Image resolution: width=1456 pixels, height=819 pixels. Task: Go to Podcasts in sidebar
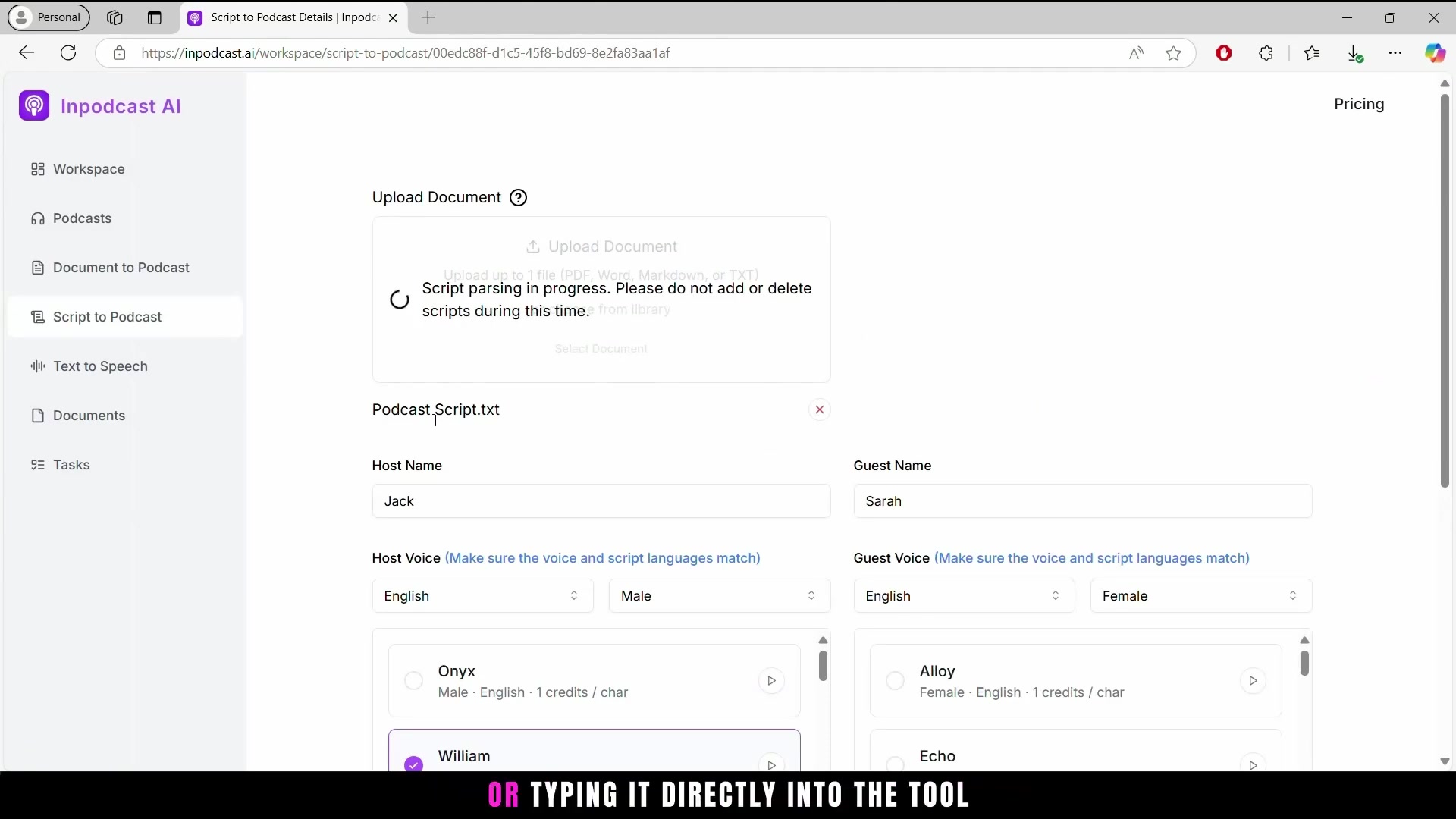pos(125,218)
